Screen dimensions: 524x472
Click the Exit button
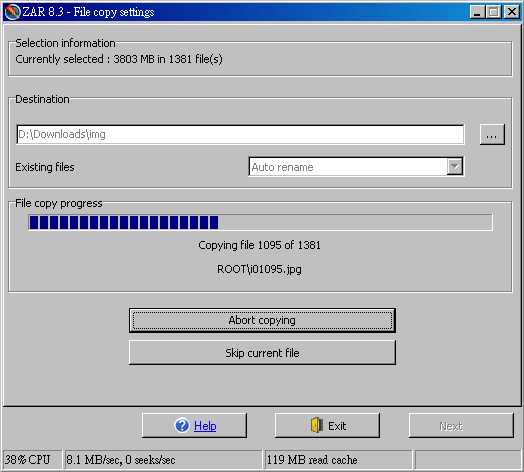click(327, 426)
